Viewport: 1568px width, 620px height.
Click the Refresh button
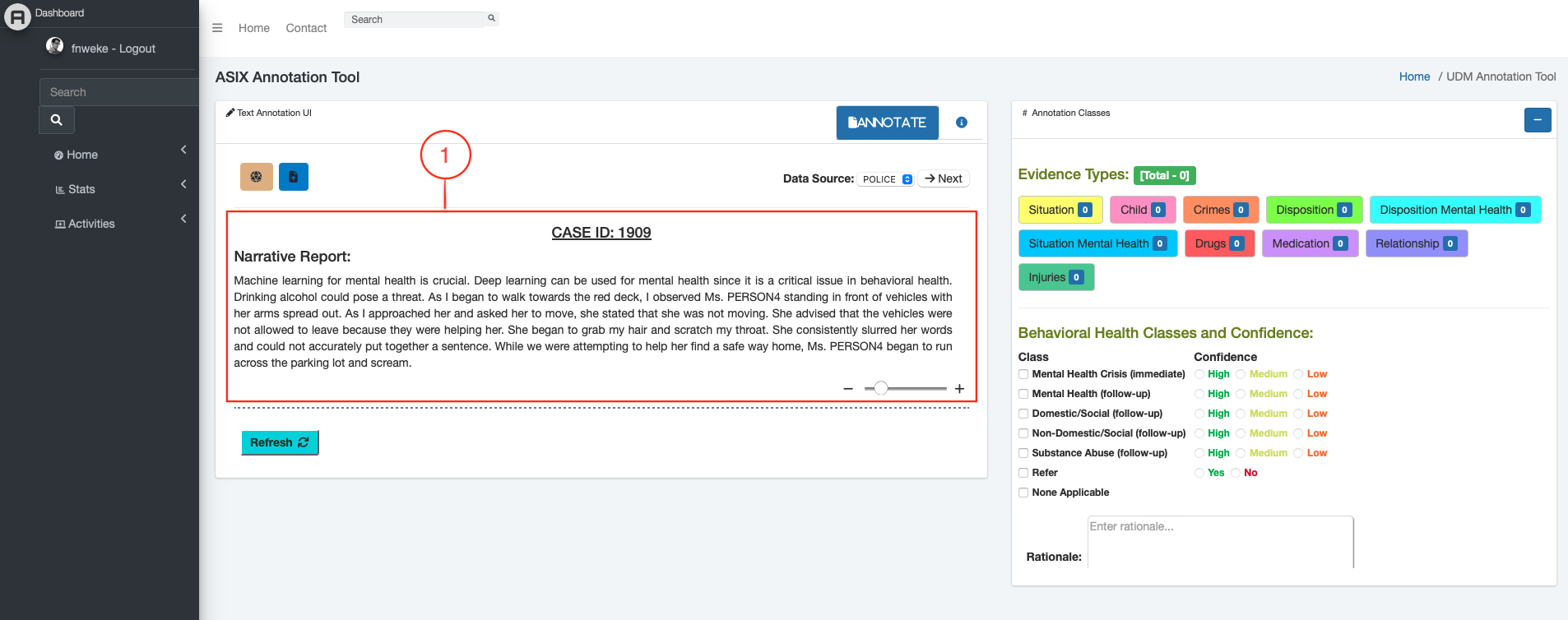(x=279, y=442)
